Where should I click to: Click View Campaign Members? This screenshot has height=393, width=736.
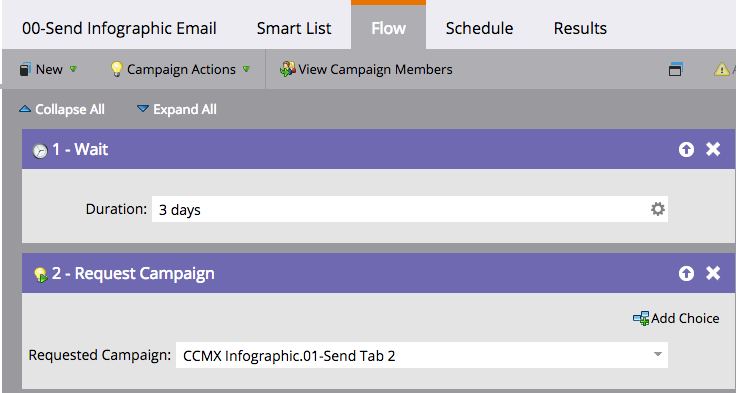pos(366,69)
